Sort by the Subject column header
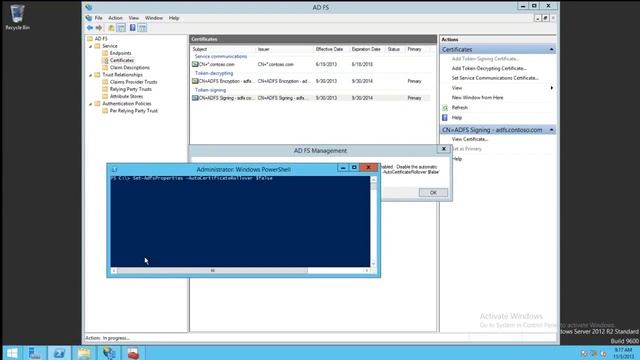The width and height of the screenshot is (640, 360). [x=223, y=49]
